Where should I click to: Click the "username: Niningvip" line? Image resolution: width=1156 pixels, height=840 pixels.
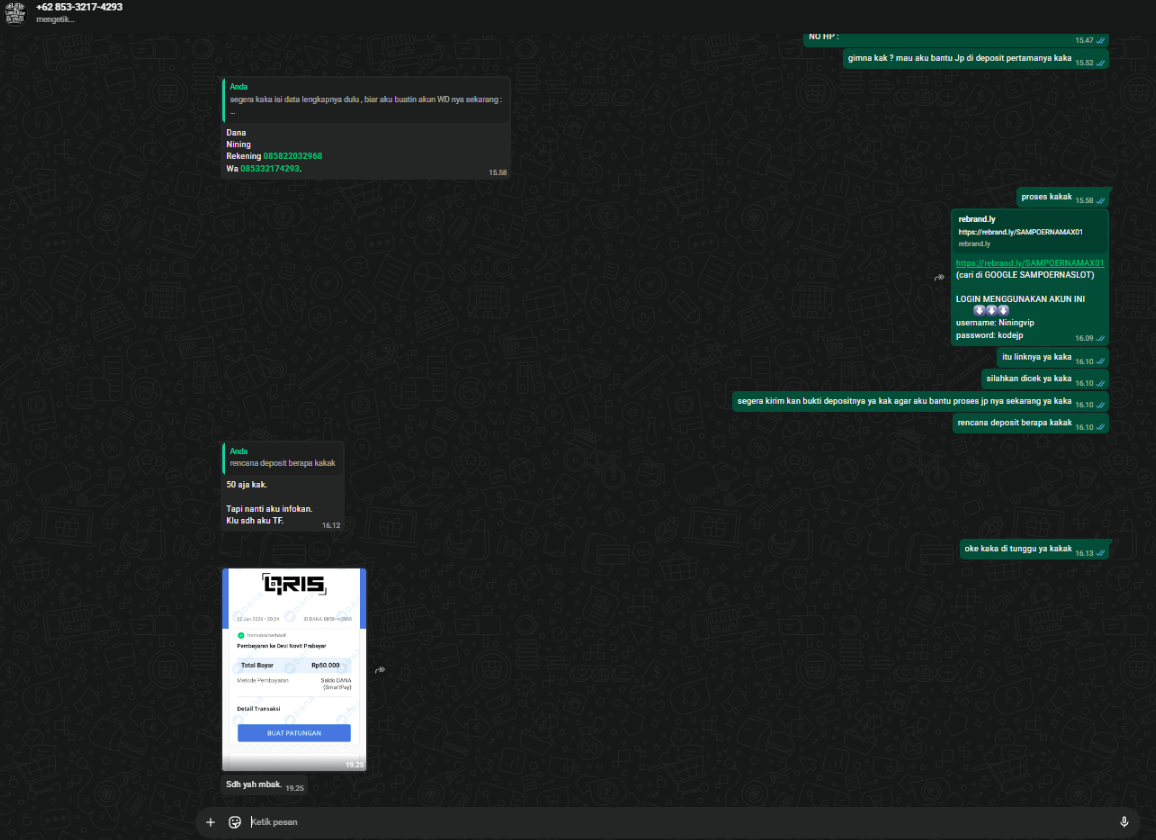(995, 323)
